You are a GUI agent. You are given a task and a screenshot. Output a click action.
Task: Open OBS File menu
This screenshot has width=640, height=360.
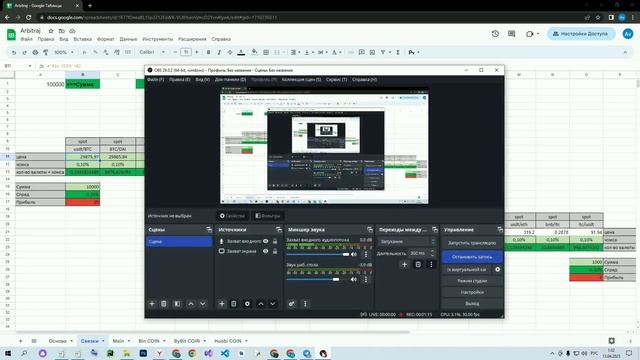[x=155, y=80]
